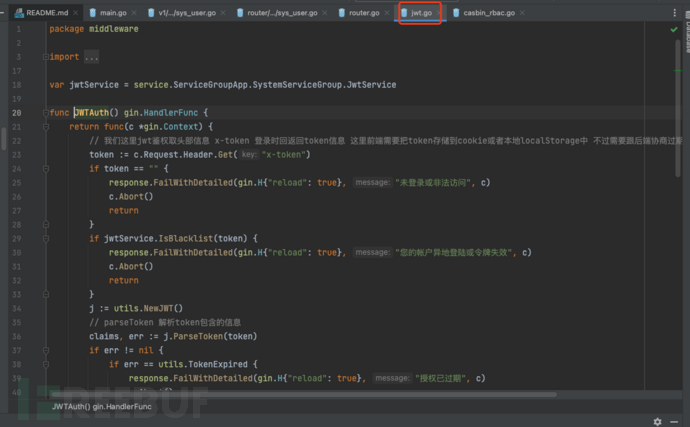Image resolution: width=690 pixels, height=427 pixels.
Task: Click the Go file icon on main.go tab
Action: (93, 13)
